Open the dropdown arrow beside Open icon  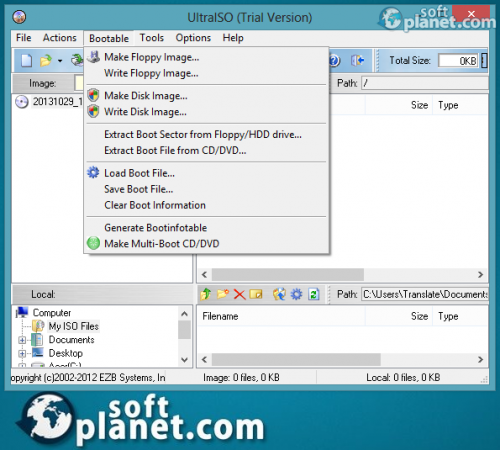tap(60, 61)
